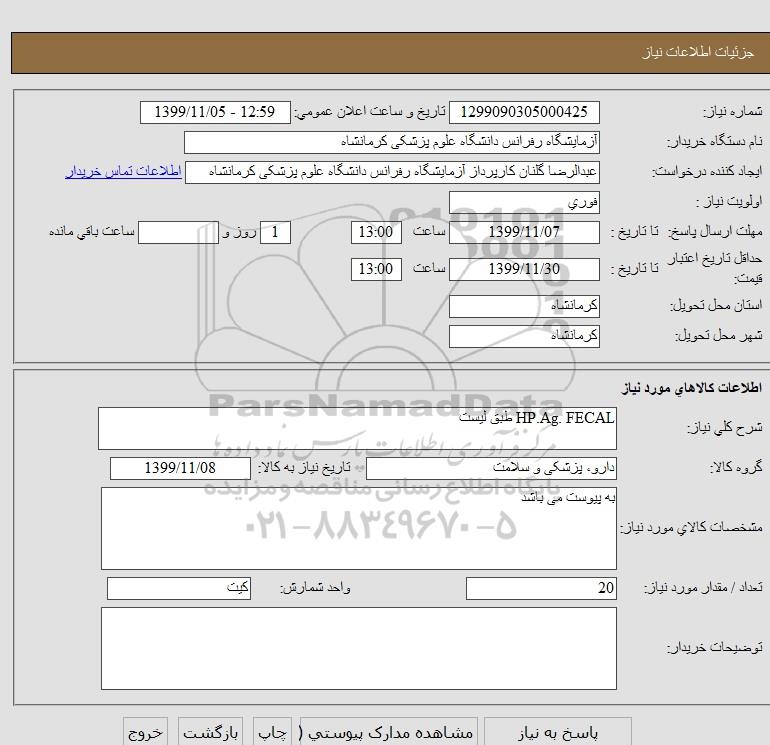Click the 'خروج' exit button
Viewport: 770px width, 745px height.
(145, 733)
